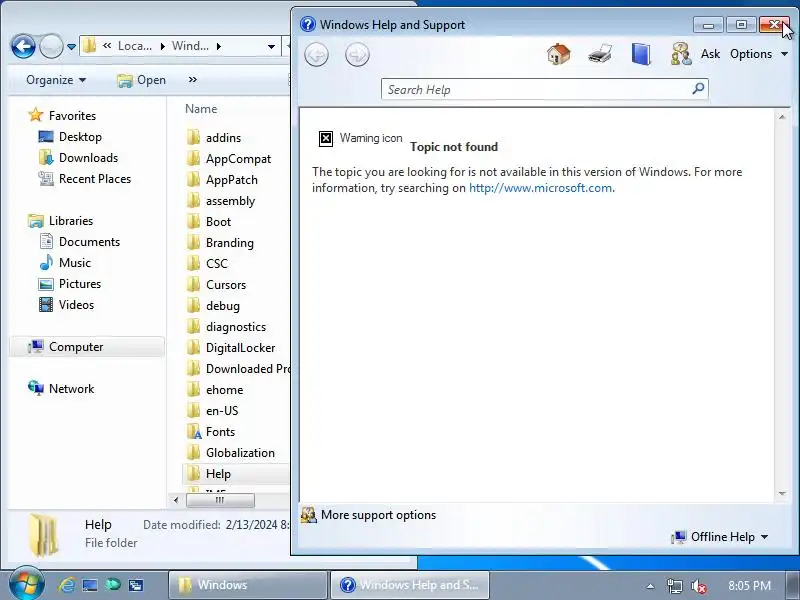This screenshot has height=600, width=800.
Task: Open the Documents library
Action: (x=80, y=242)
